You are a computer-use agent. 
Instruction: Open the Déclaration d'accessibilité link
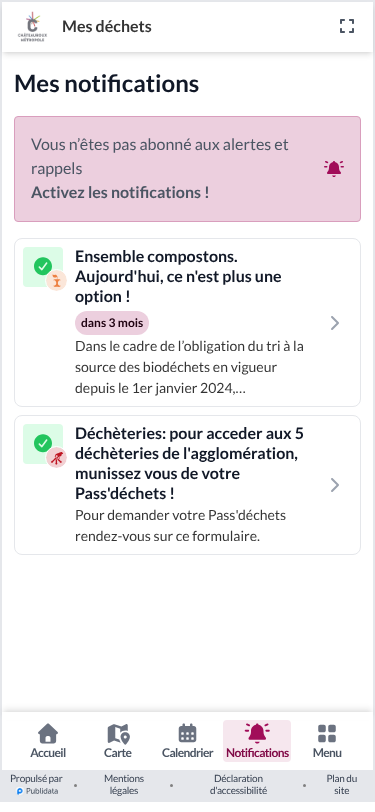[x=239, y=785]
